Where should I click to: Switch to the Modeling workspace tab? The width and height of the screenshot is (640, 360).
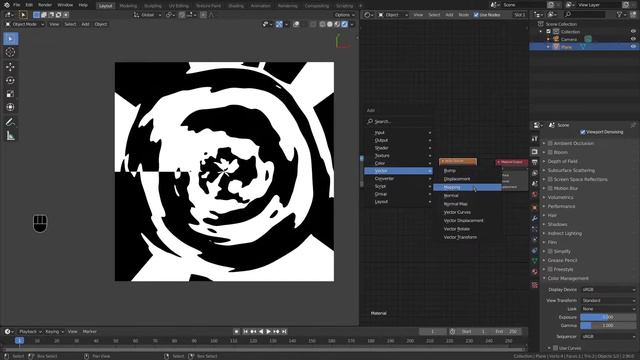pyautogui.click(x=128, y=6)
